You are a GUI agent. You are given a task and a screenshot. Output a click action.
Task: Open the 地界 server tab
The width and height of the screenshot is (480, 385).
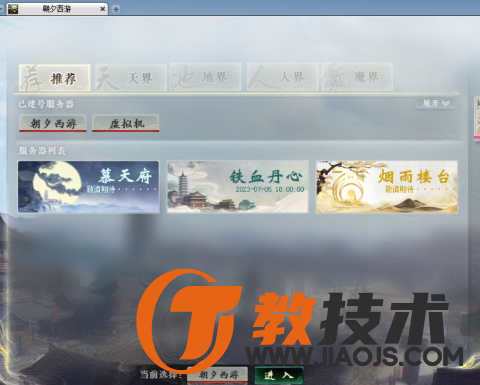click(x=206, y=77)
